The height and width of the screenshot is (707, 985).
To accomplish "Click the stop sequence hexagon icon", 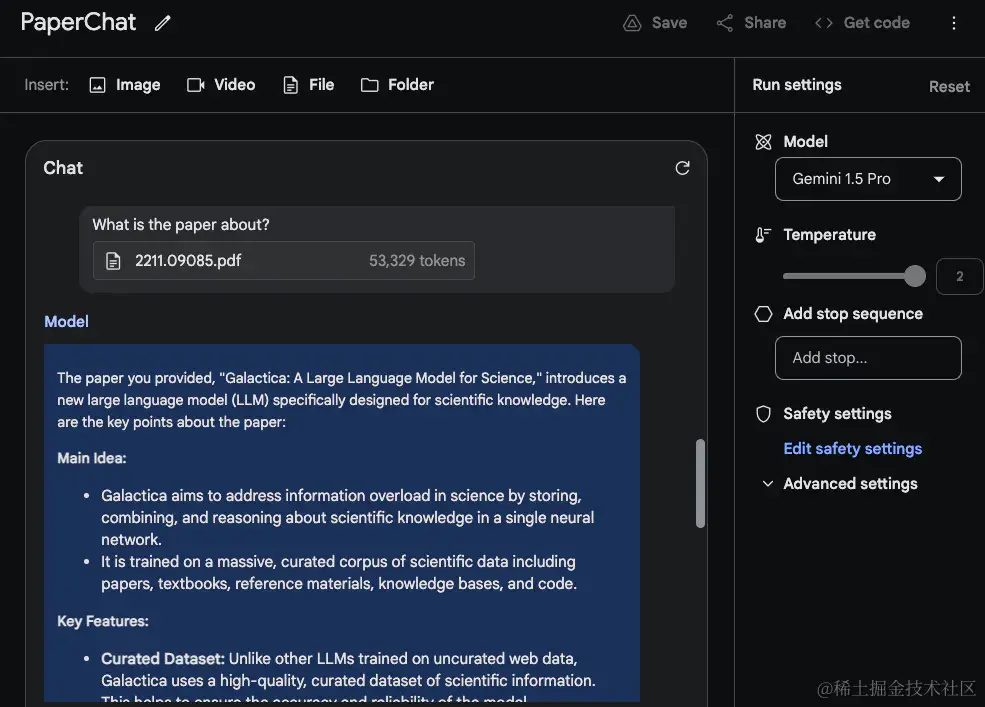I will [763, 314].
